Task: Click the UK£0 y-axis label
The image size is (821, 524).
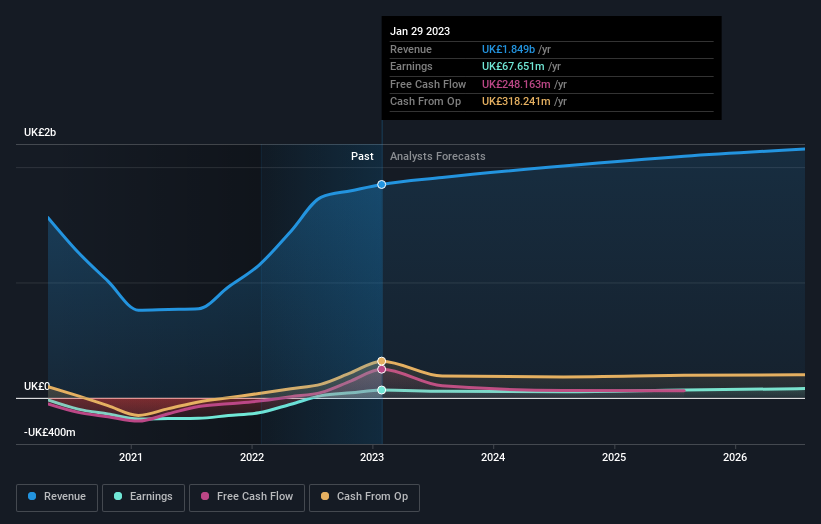Action: click(x=37, y=386)
